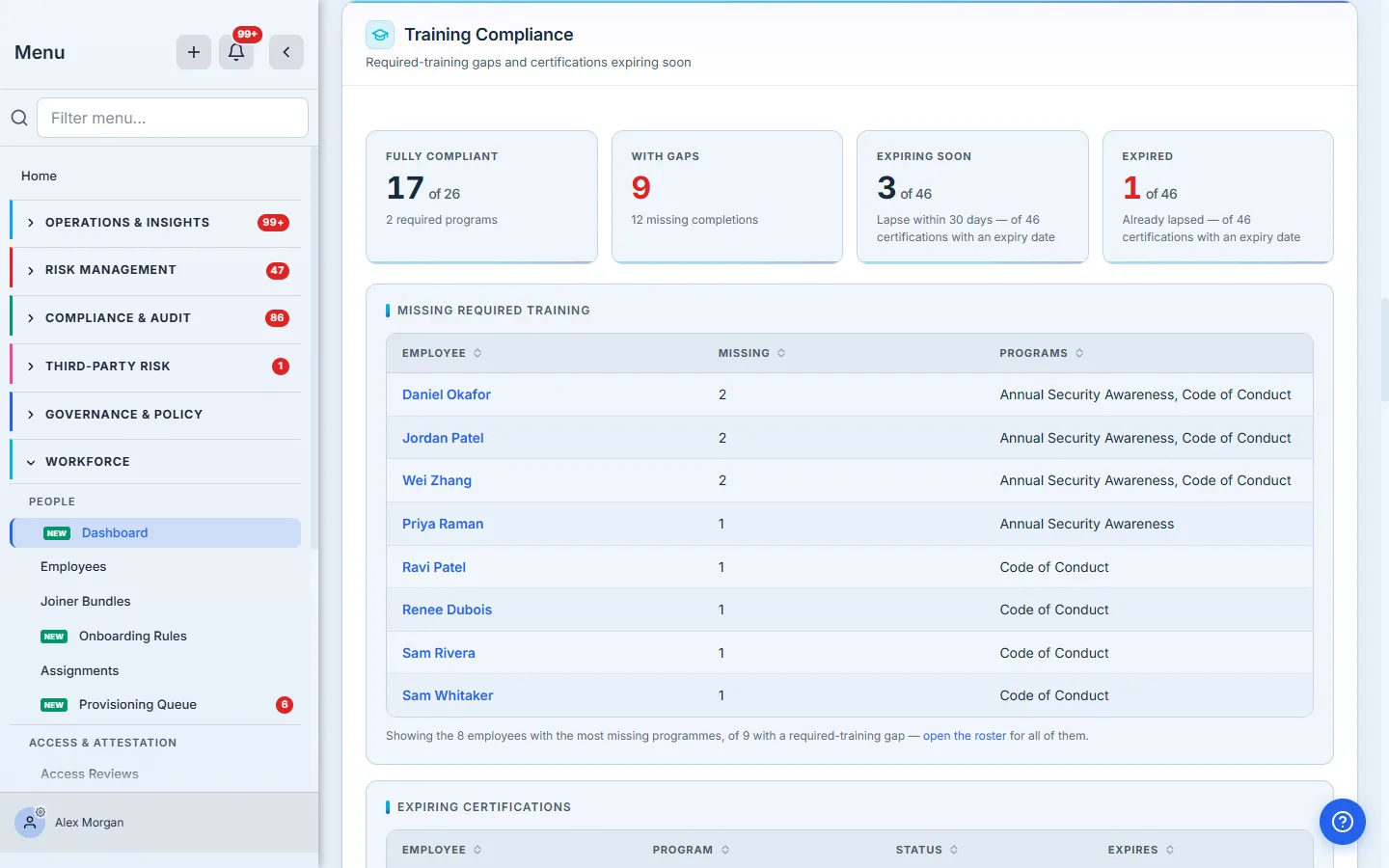Expand the Compliance & Audit section
1389x868 pixels.
click(155, 318)
